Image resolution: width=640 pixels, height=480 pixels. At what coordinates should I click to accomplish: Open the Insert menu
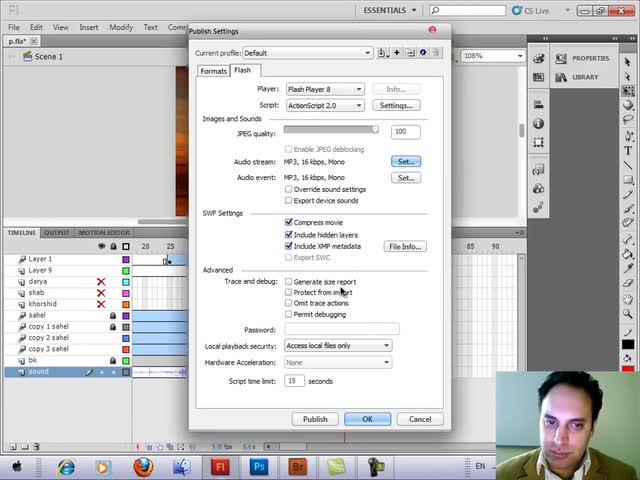tap(89, 27)
